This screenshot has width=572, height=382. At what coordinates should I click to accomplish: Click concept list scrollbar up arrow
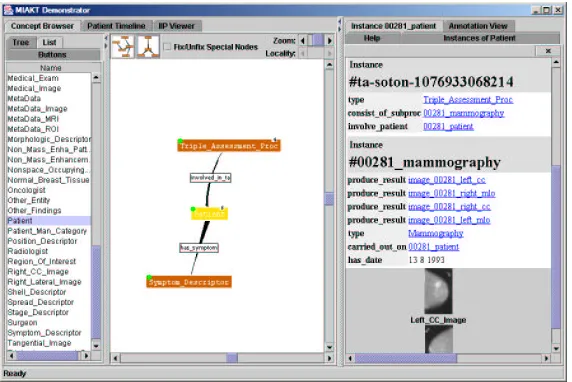pos(96,77)
